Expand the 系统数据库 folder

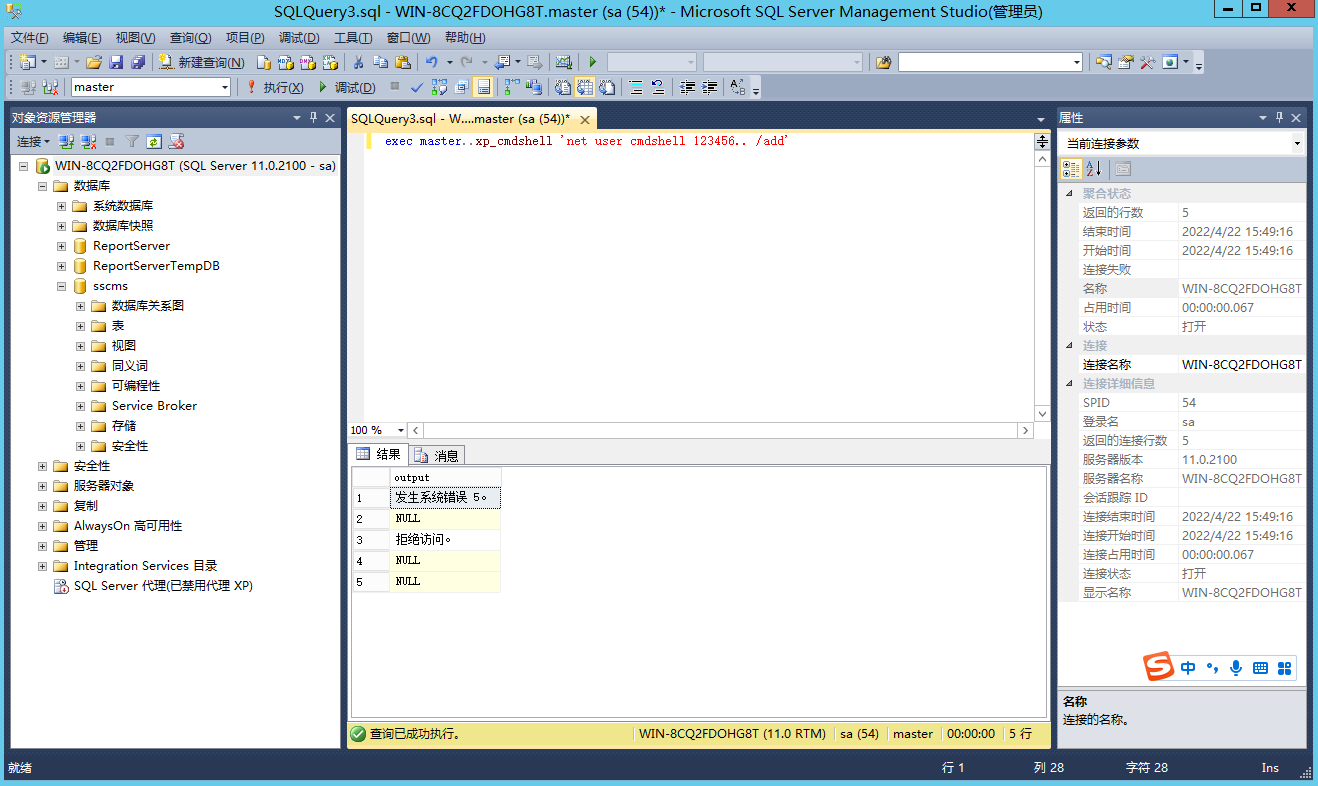click(61, 206)
